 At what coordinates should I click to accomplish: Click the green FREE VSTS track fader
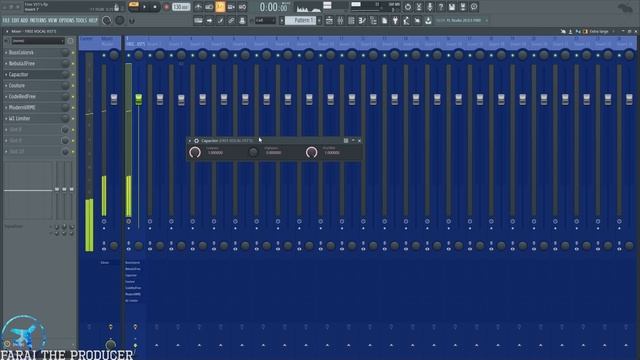pyautogui.click(x=139, y=99)
